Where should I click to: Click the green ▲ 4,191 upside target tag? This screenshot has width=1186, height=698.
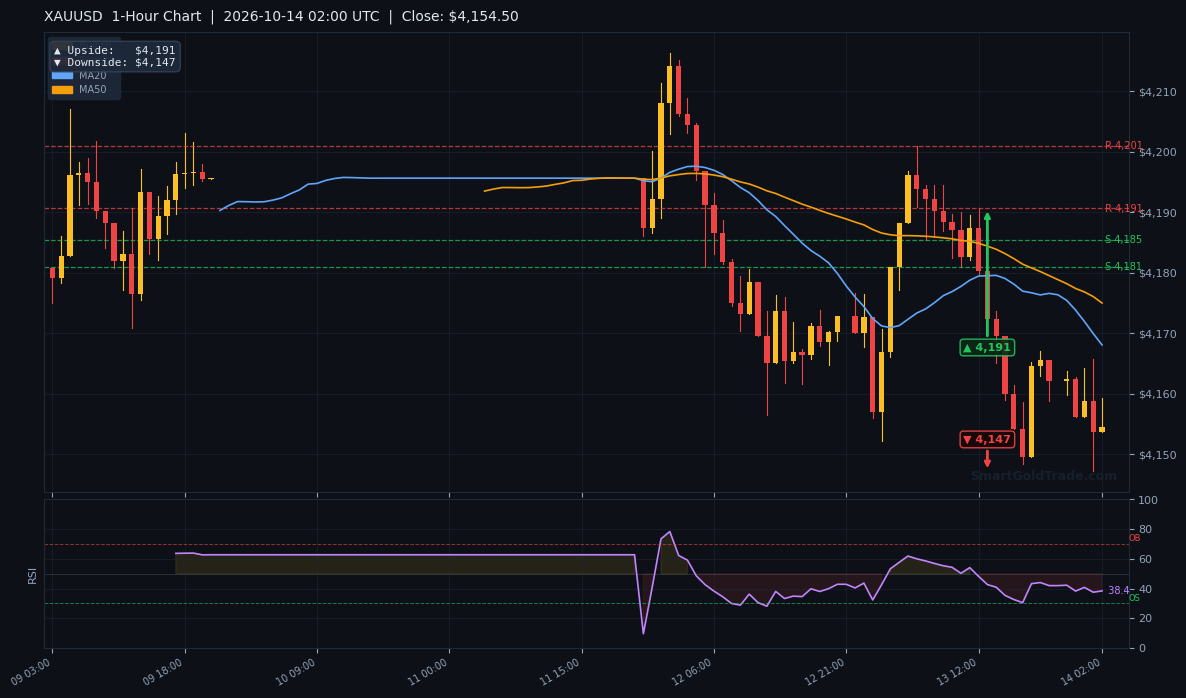(987, 348)
